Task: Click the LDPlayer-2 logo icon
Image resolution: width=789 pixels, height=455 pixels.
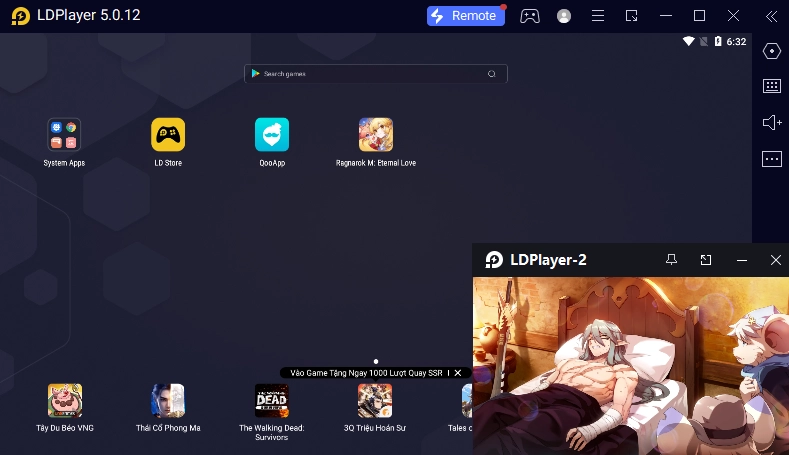Action: pos(494,260)
